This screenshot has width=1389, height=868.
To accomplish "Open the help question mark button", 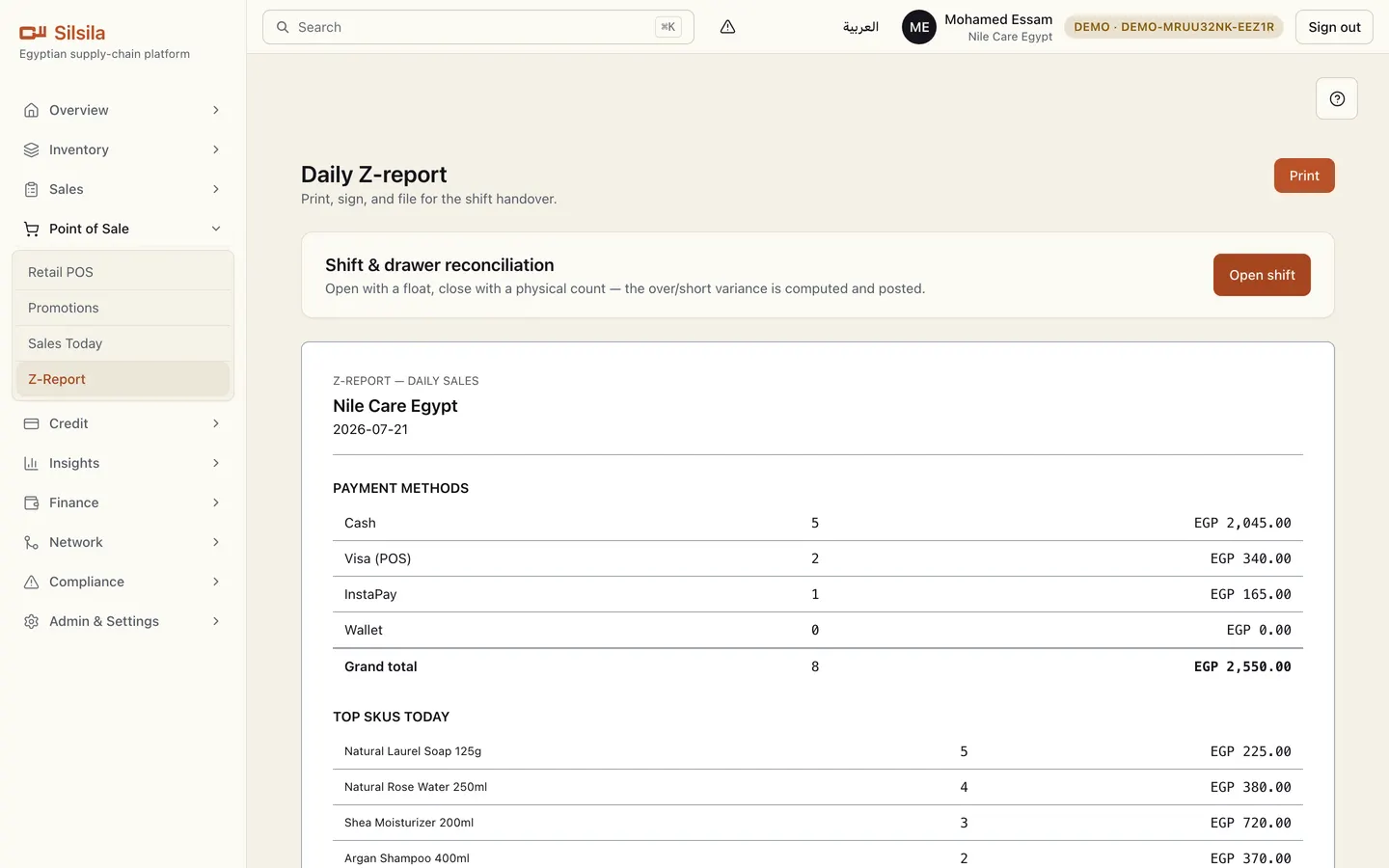I will 1337,98.
